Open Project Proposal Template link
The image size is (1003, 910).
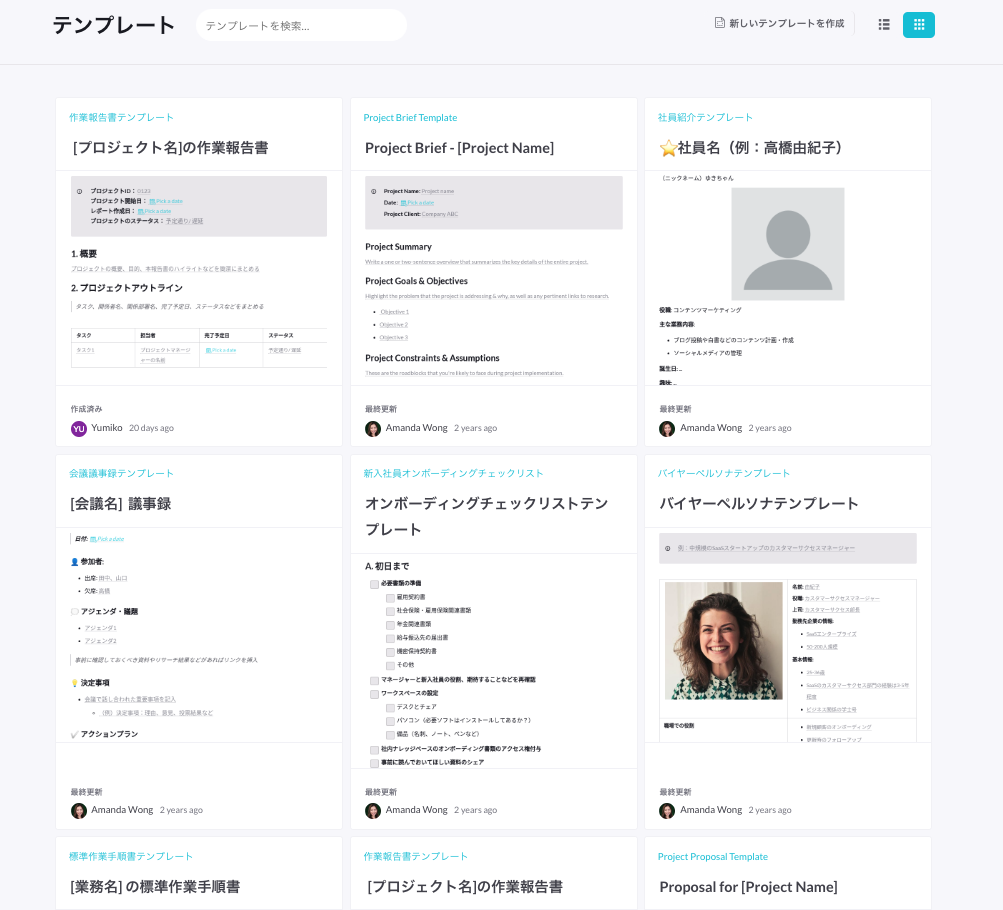click(713, 856)
